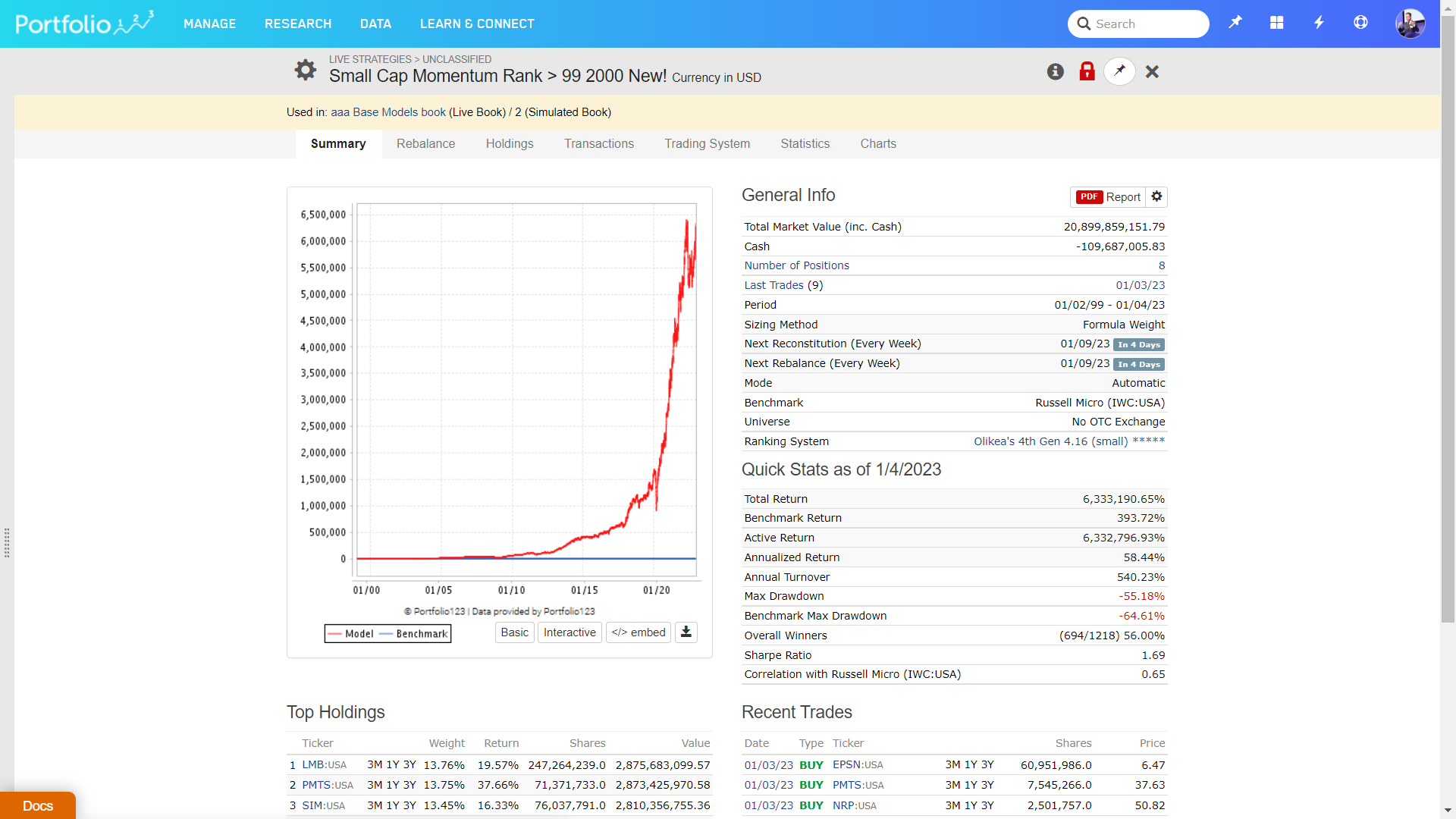Click the info circle icon

(1056, 71)
